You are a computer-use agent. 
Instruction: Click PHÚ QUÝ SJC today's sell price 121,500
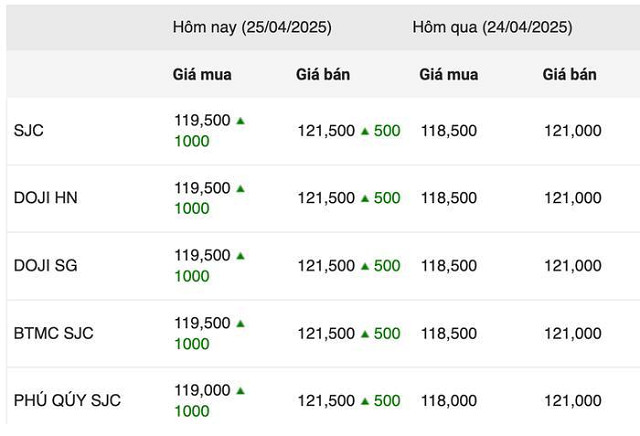pyautogui.click(x=326, y=401)
